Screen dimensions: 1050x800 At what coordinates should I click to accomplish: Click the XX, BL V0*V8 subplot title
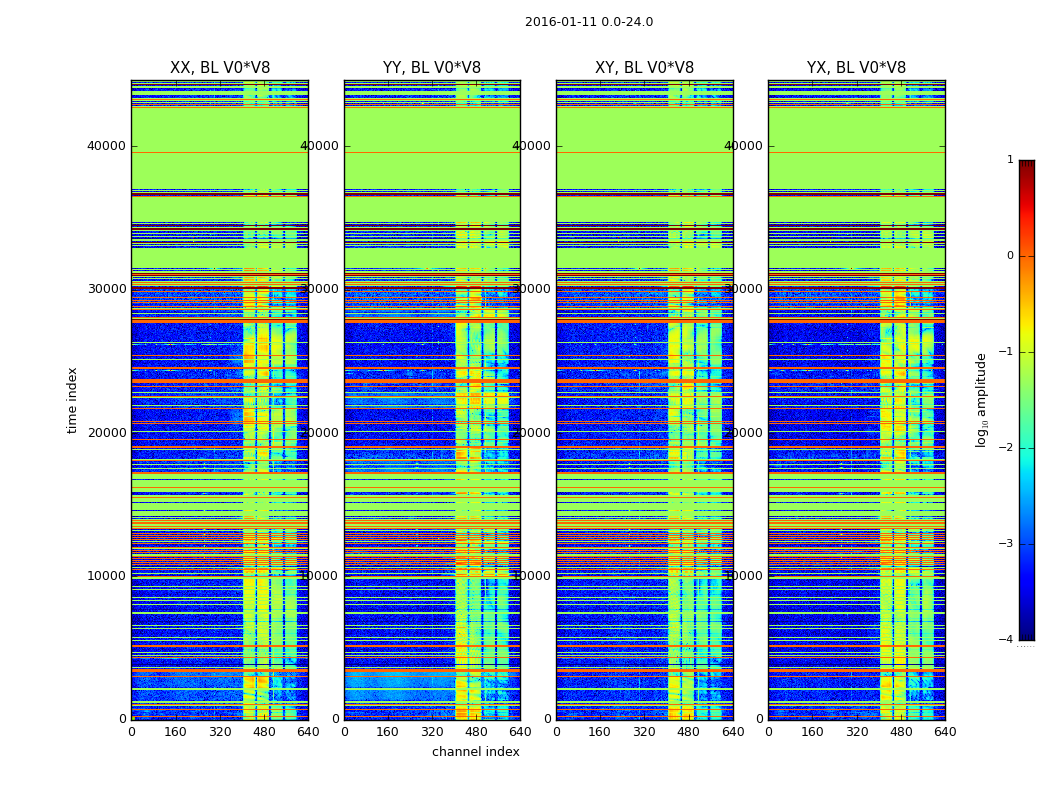tap(220, 68)
